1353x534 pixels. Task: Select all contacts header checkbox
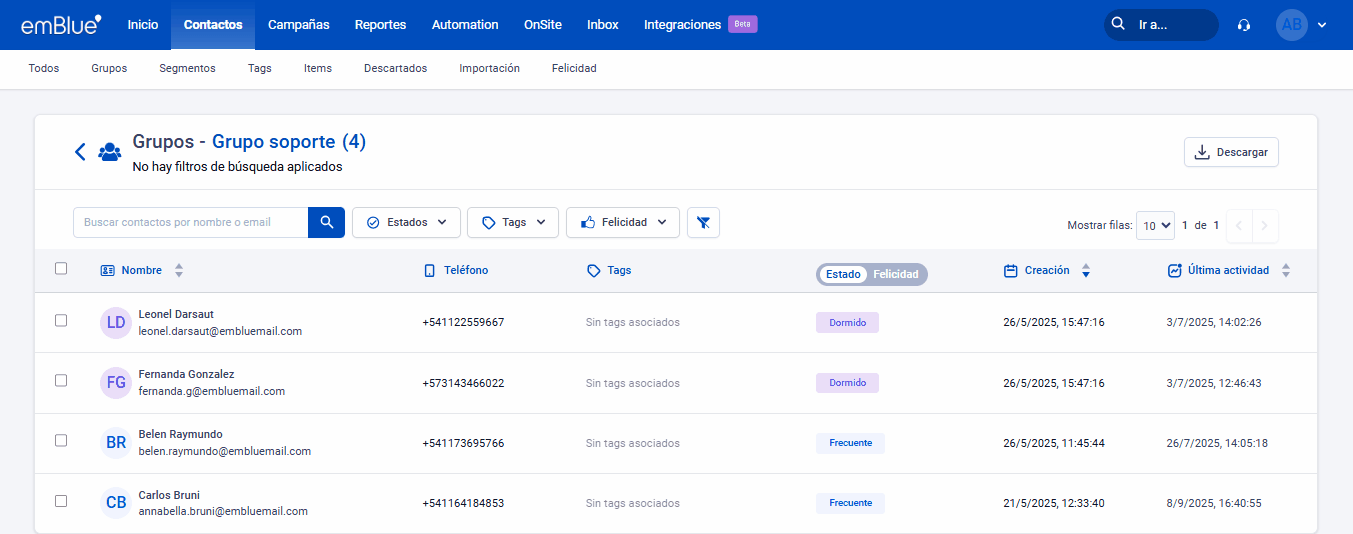click(x=61, y=268)
